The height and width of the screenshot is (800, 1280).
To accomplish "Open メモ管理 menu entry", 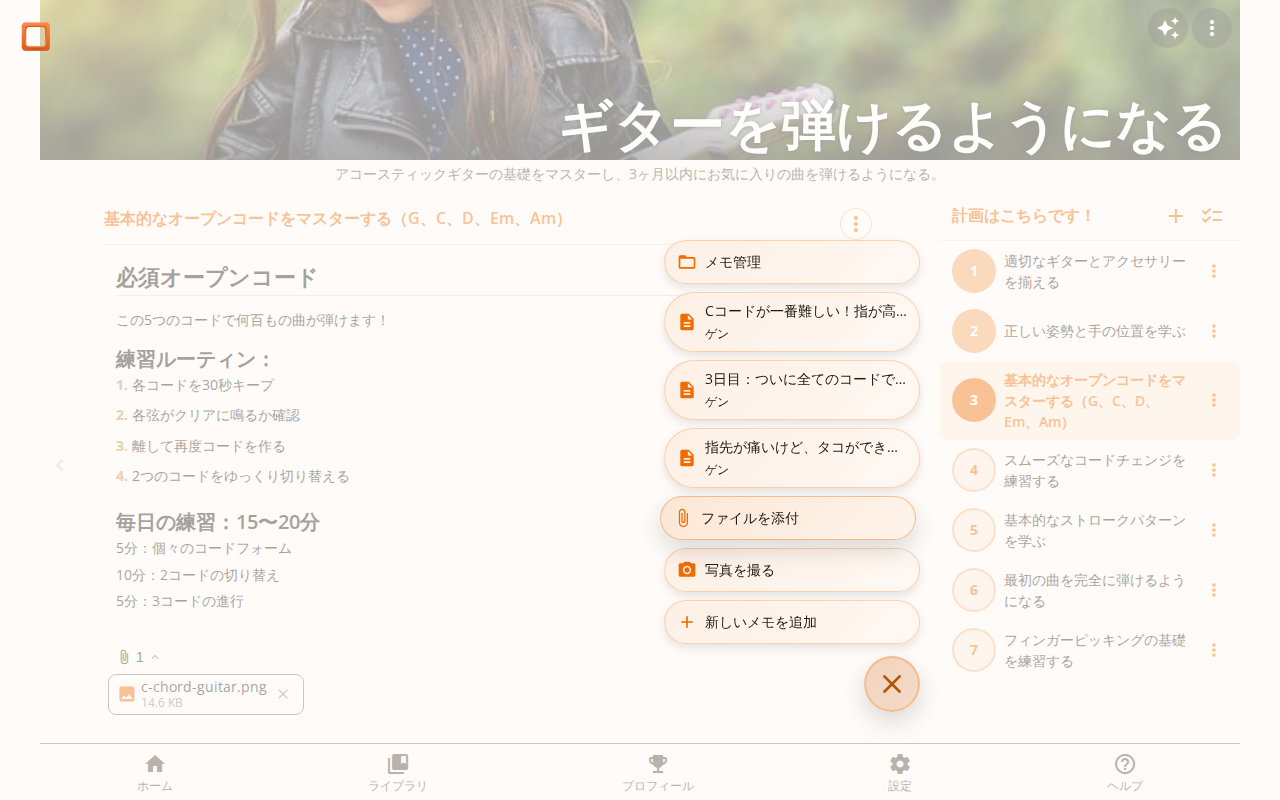I will [792, 262].
